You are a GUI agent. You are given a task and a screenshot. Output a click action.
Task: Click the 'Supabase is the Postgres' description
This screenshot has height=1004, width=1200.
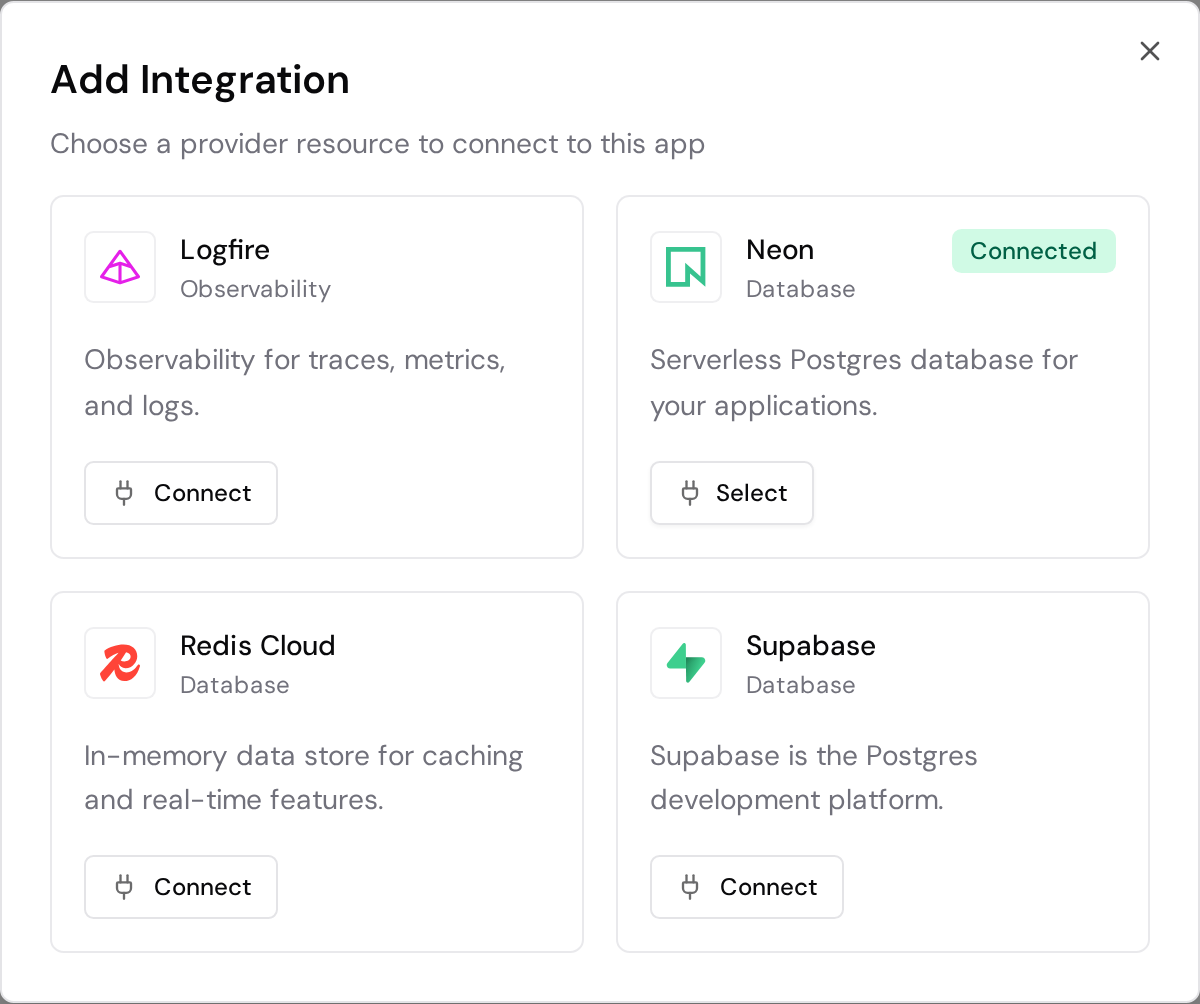click(x=814, y=778)
